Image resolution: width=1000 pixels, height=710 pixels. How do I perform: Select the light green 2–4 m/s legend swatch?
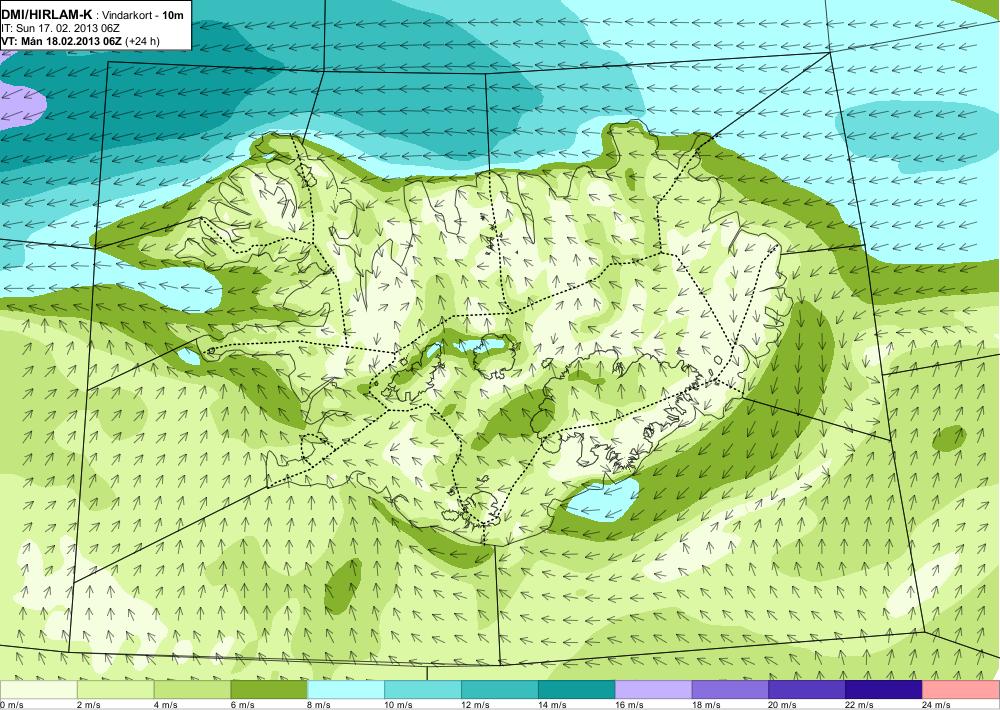pos(115,690)
